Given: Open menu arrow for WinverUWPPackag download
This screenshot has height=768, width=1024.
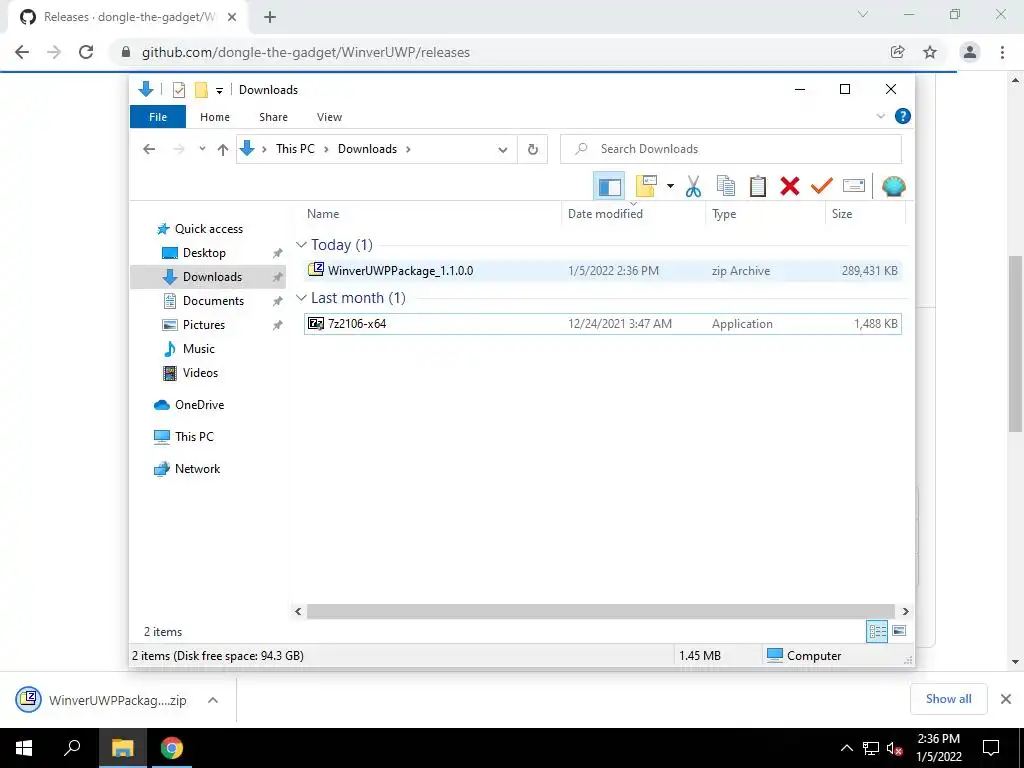Looking at the screenshot, I should tap(213, 700).
